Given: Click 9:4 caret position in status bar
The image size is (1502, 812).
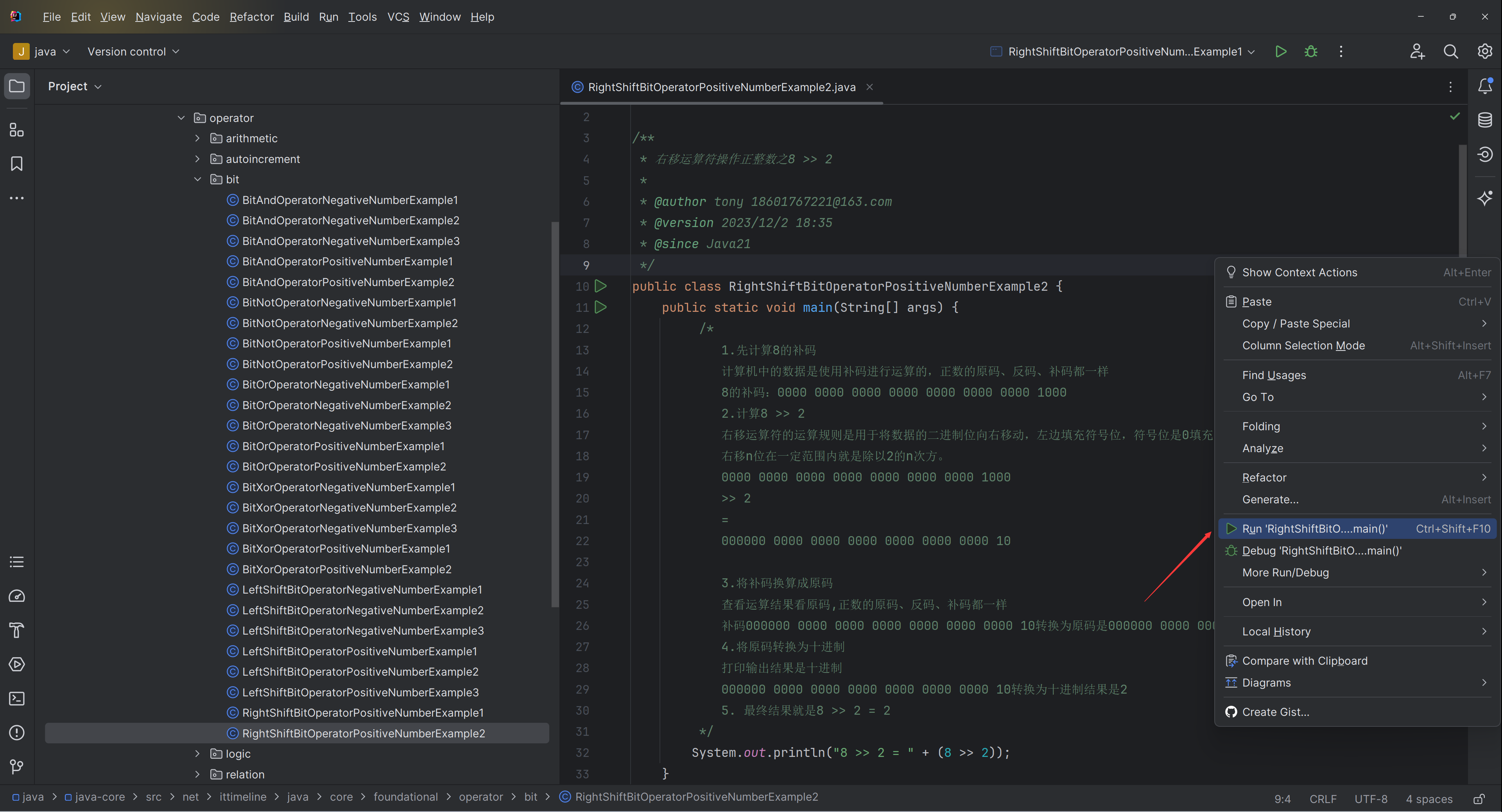Looking at the screenshot, I should click(x=1282, y=799).
